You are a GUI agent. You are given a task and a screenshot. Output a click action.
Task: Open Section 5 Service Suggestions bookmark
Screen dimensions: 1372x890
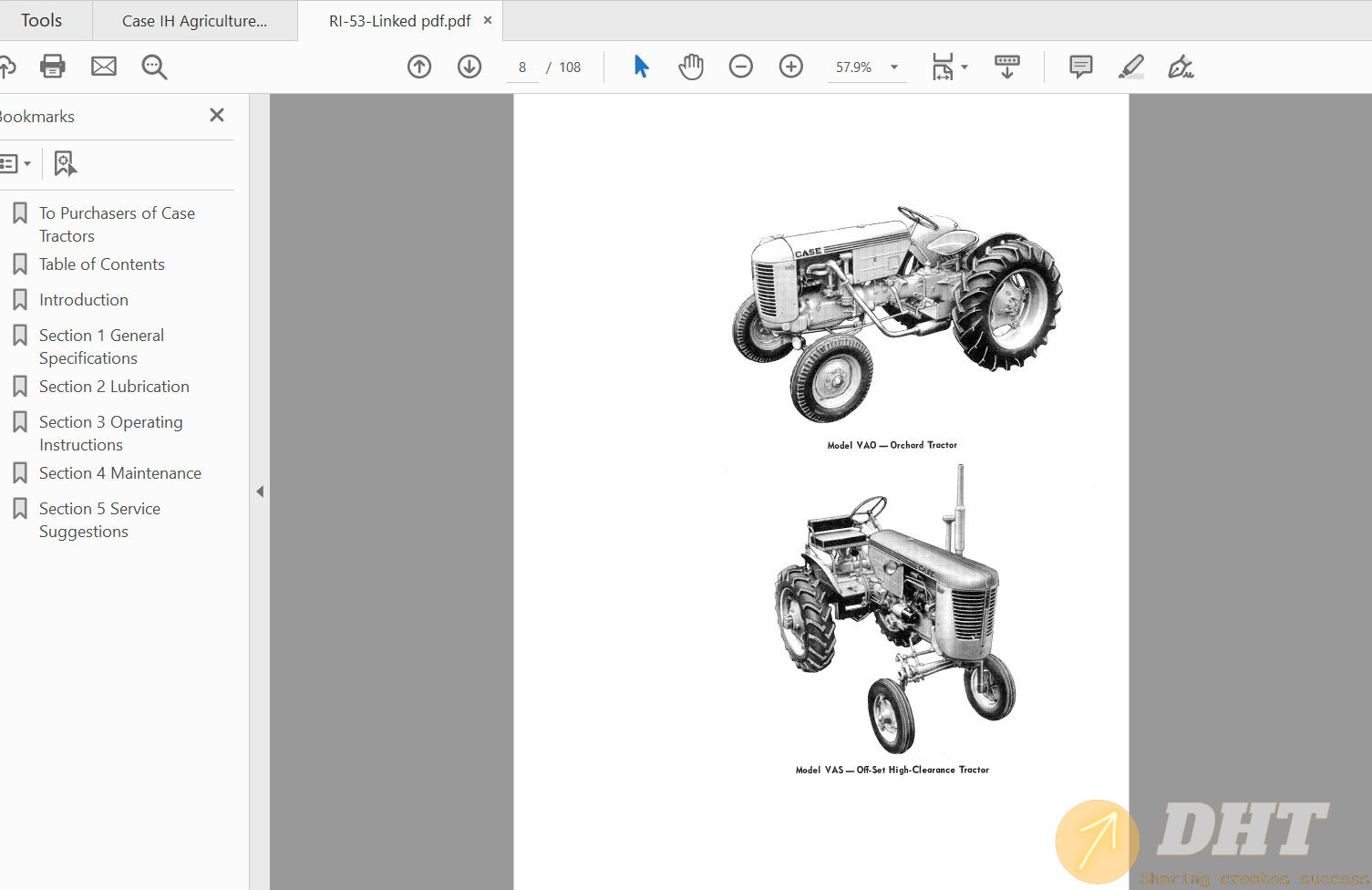99,520
